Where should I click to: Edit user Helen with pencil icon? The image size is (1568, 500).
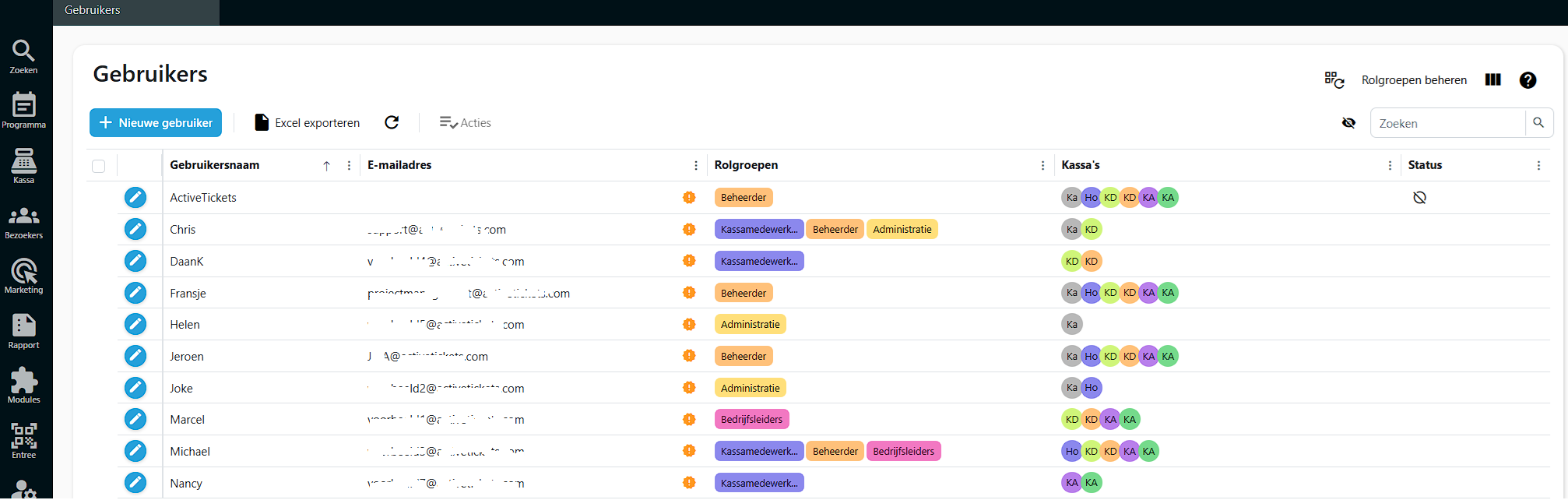tap(135, 324)
